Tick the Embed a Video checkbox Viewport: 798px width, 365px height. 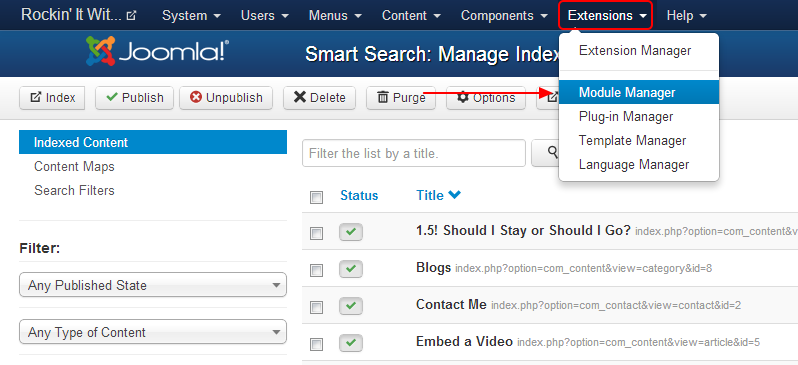[x=317, y=344]
